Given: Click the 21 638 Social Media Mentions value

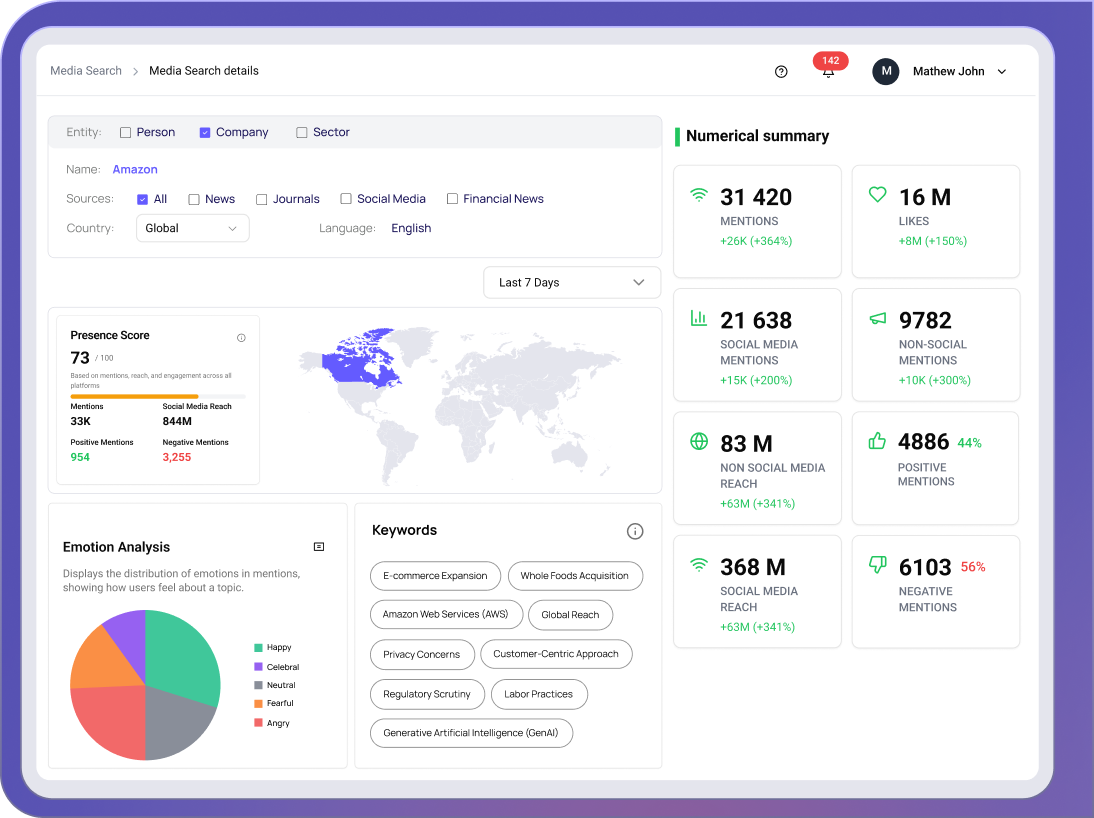Looking at the screenshot, I should coord(756,321).
